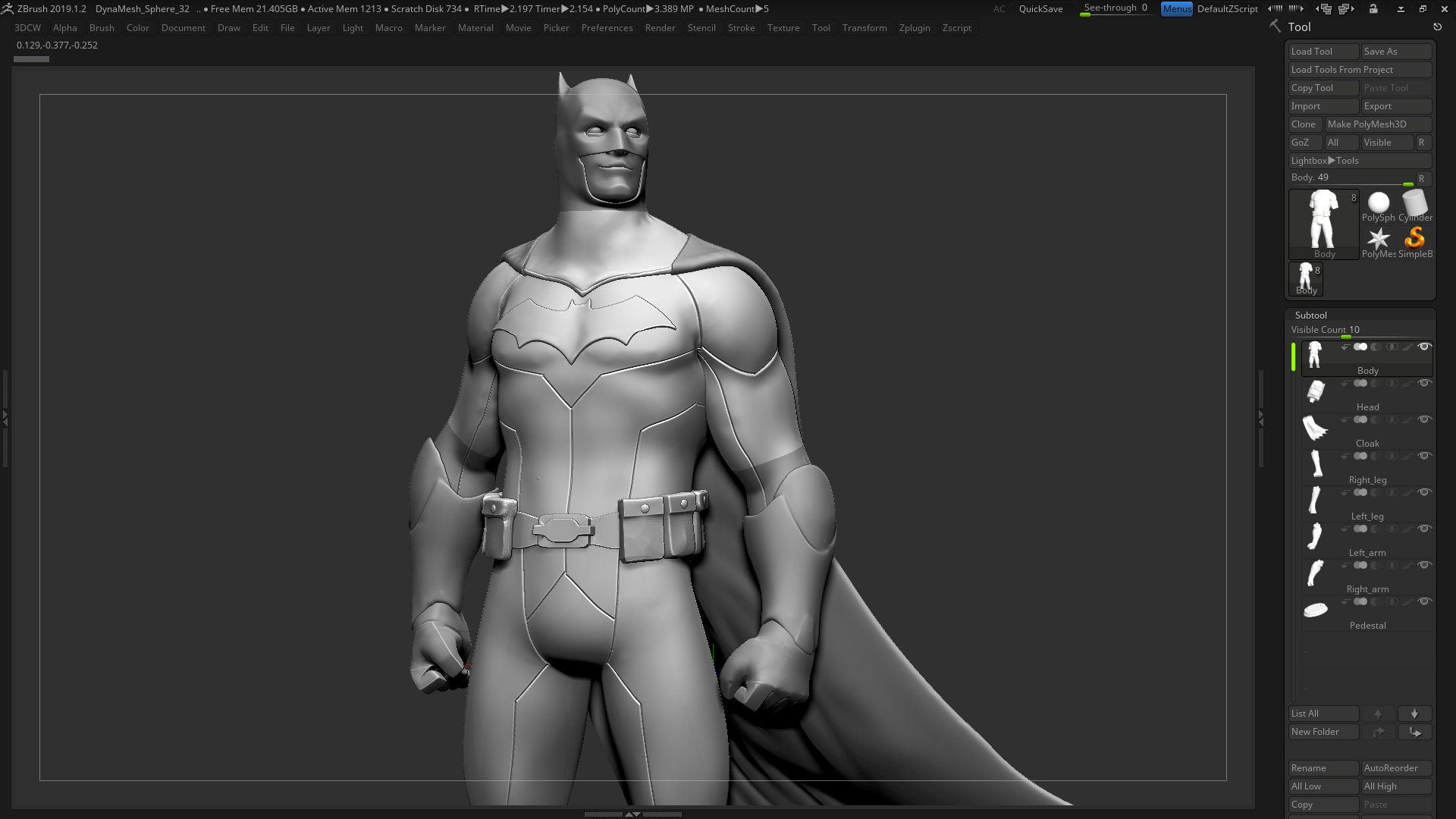Click the GoZ button
The height and width of the screenshot is (819, 1456).
point(1304,143)
